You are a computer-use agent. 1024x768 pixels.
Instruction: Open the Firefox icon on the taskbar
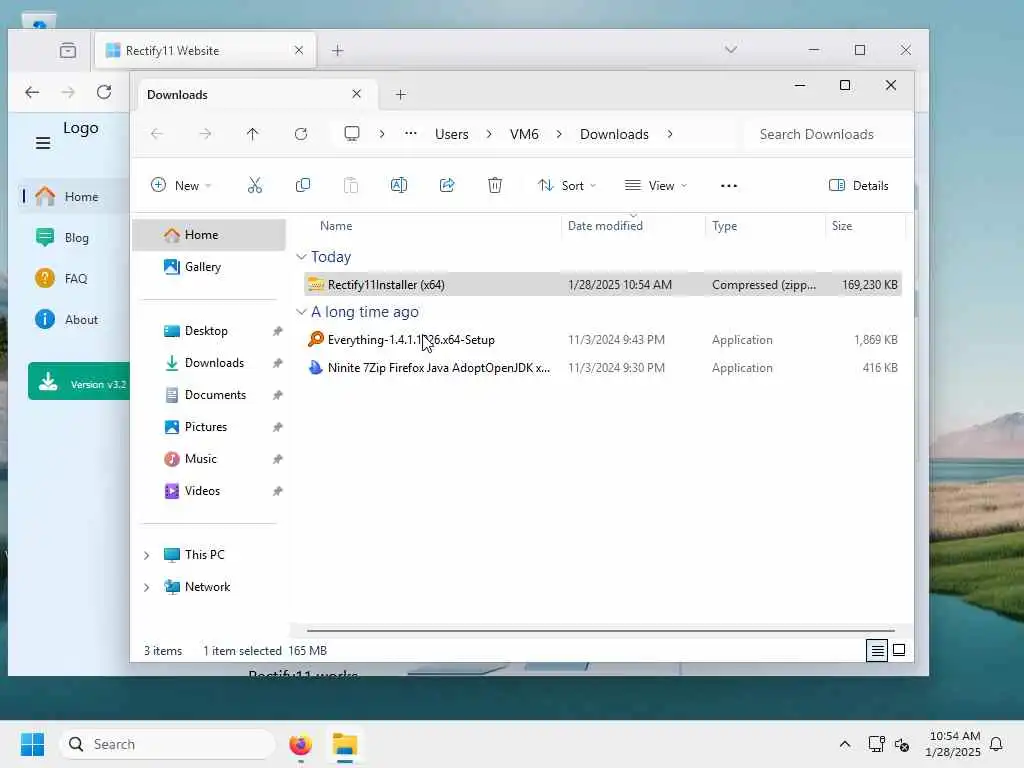[x=301, y=744]
